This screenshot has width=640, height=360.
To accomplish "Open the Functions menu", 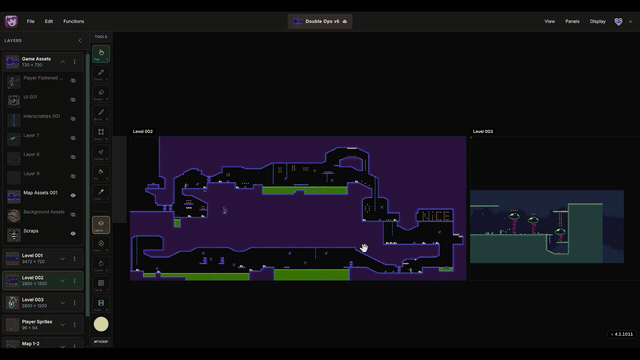I will tap(73, 21).
